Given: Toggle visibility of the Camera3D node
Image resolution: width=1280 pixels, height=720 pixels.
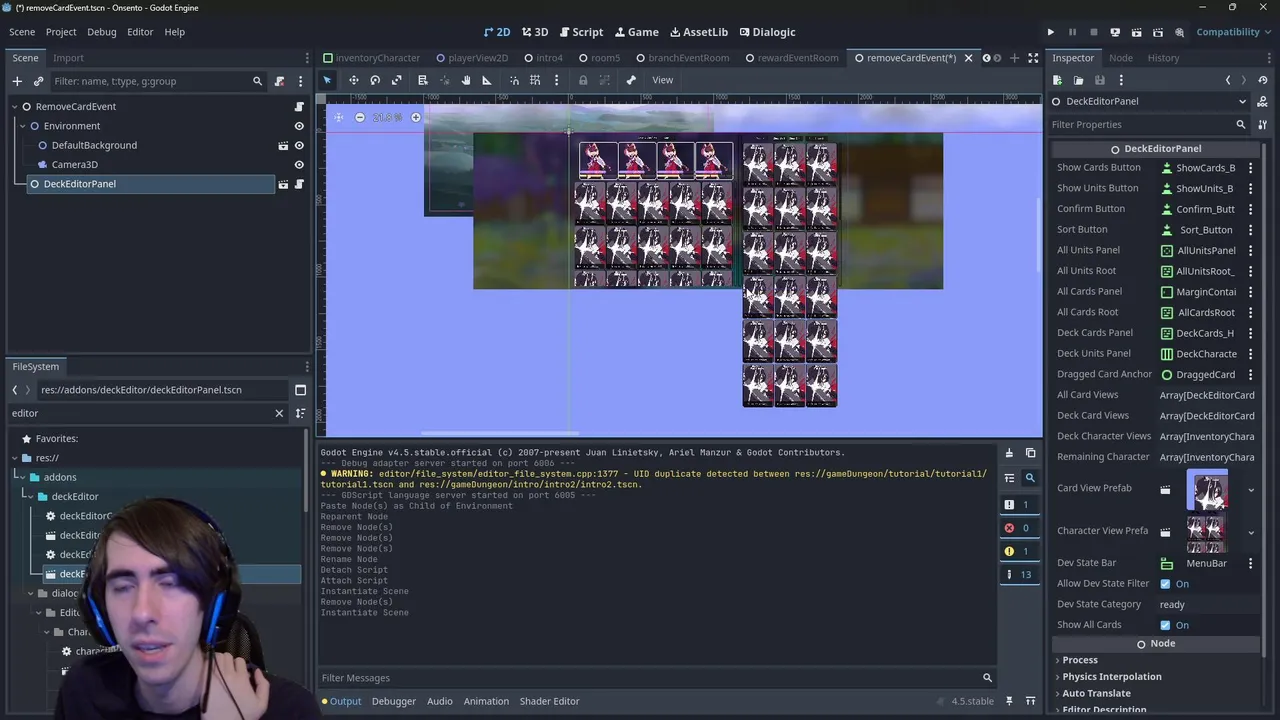Looking at the screenshot, I should coord(299,164).
